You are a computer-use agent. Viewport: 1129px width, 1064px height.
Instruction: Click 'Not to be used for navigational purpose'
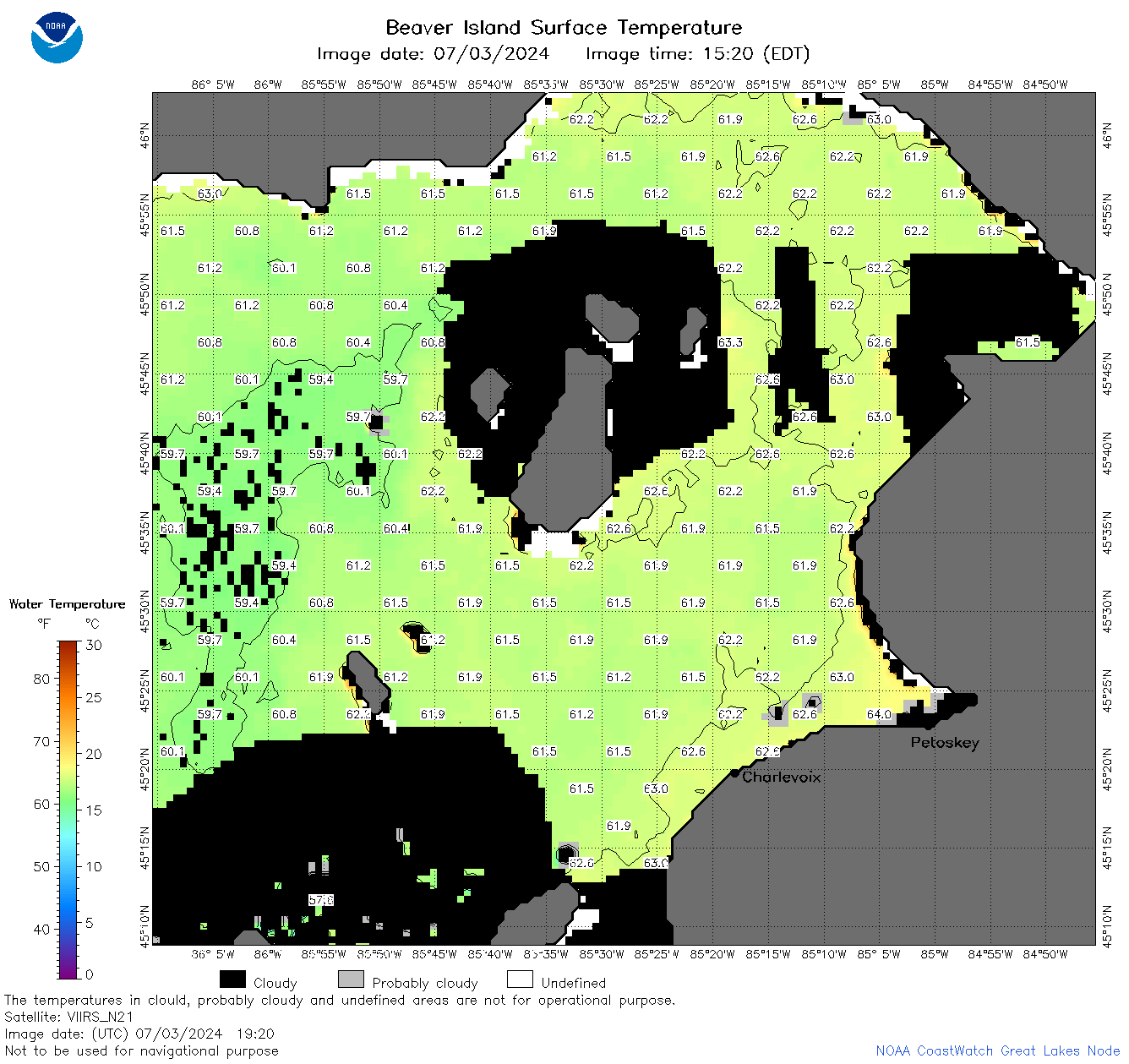[x=141, y=1050]
